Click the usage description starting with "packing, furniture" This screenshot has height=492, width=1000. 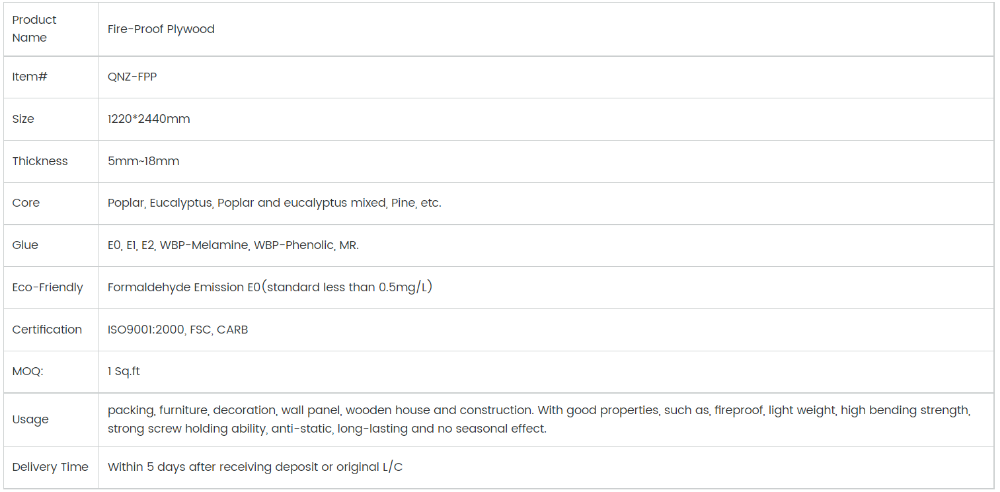539,419
